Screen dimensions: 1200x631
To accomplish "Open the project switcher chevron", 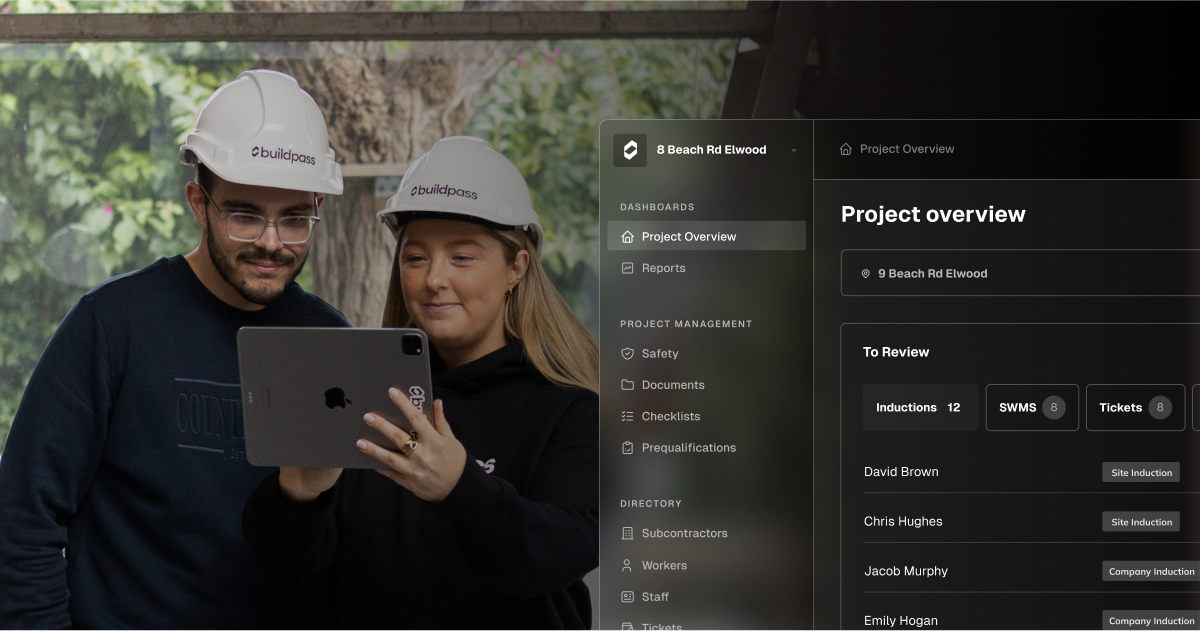I will tap(794, 151).
